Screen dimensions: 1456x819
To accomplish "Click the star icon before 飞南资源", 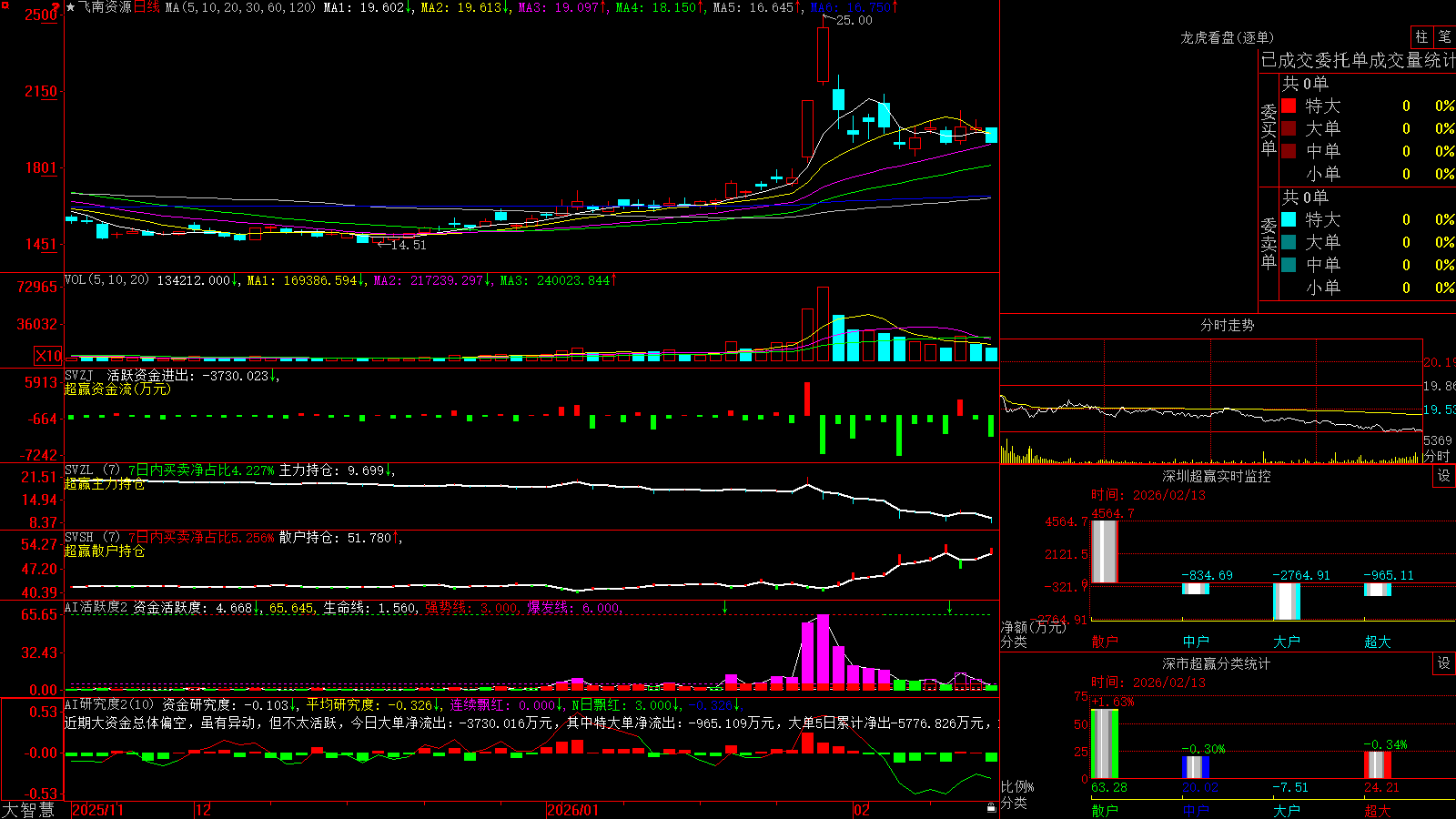I will point(71,7).
